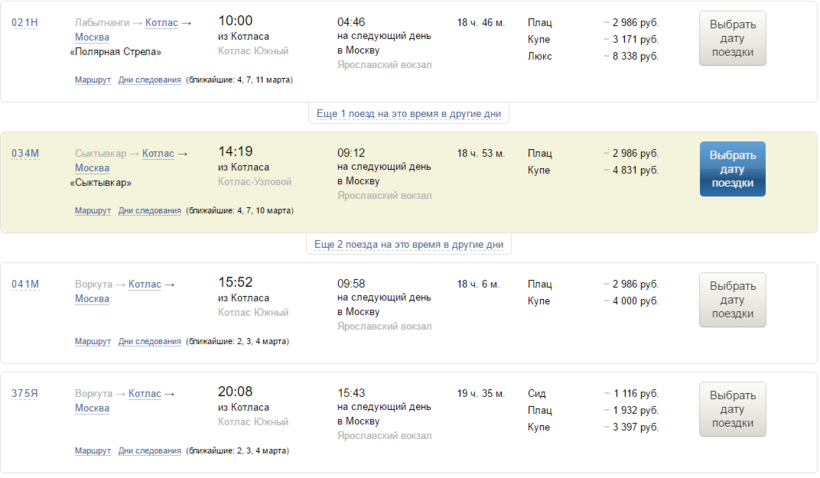Open Дни следования for train 375Я
The height and width of the screenshot is (478, 820).
pos(149,451)
